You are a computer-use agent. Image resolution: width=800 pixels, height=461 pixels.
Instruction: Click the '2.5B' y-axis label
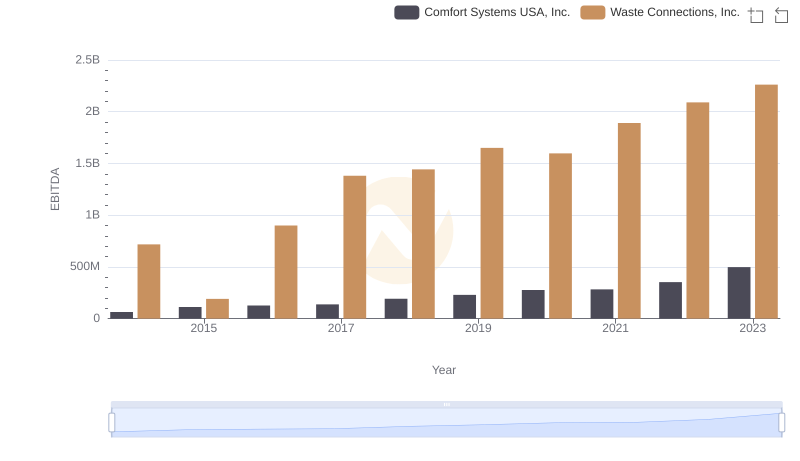point(88,60)
